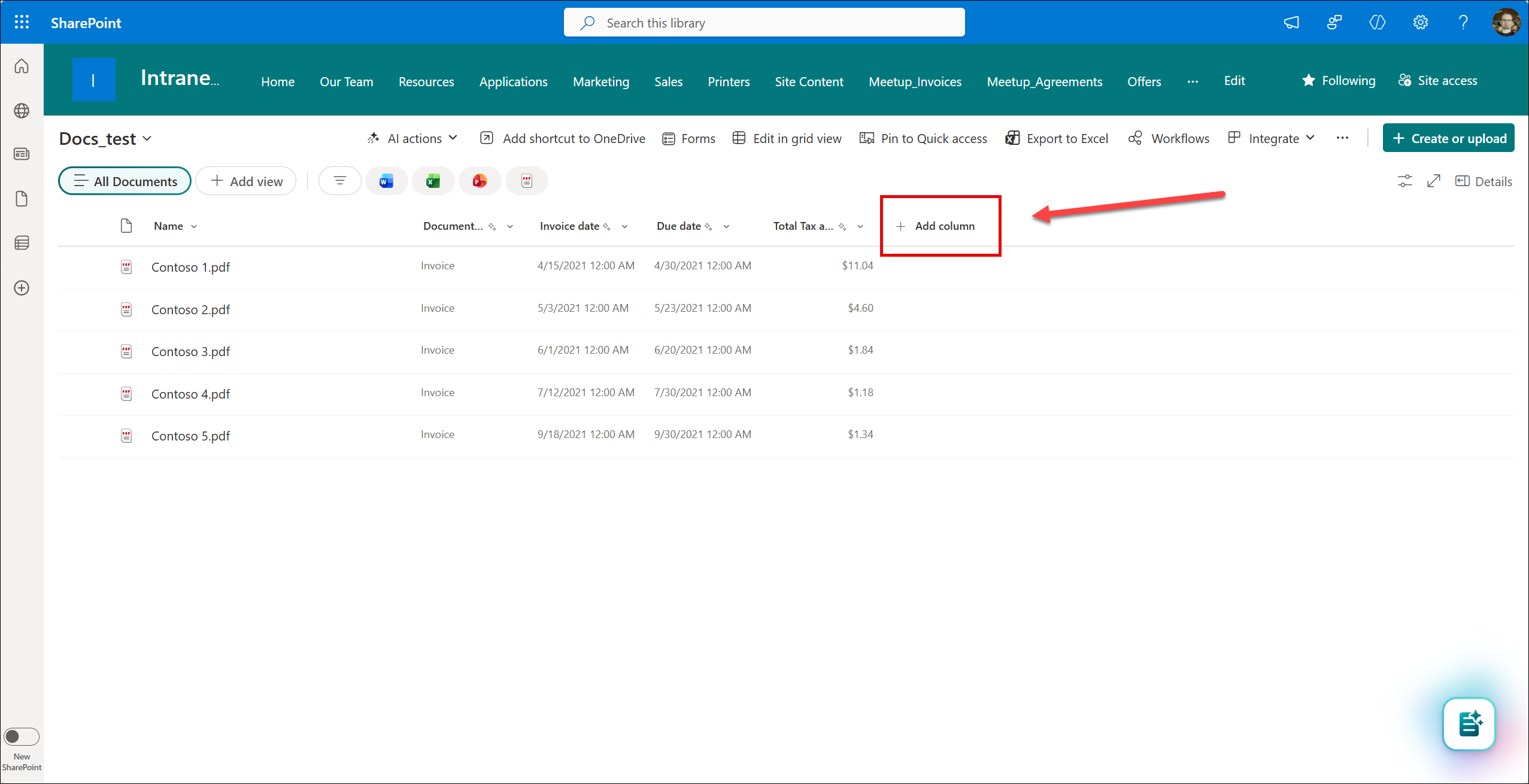This screenshot has height=784, width=1529.
Task: Filter files by Excel type
Action: coord(433,181)
